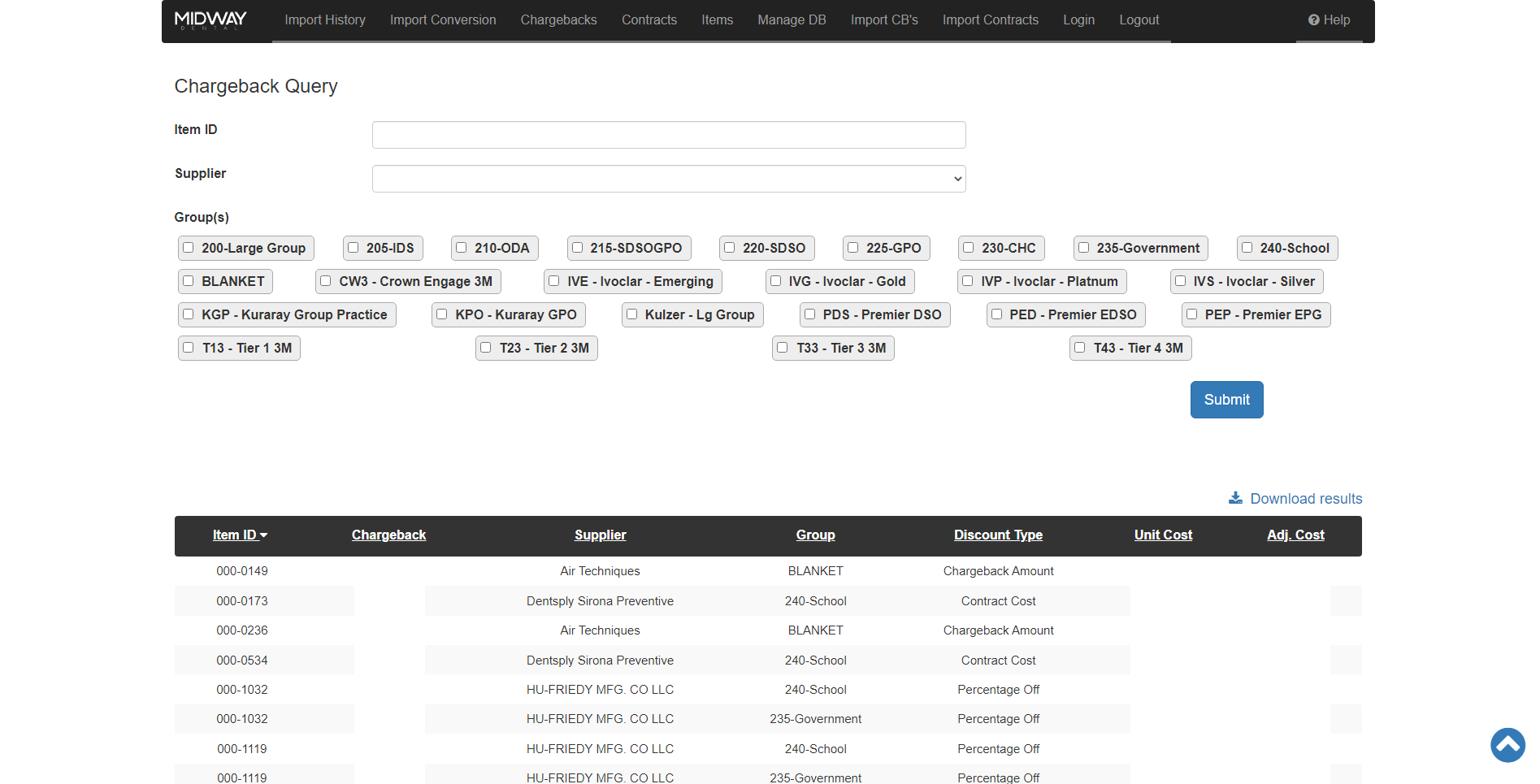Screen dimensions: 1540x784
Task: Tick the T43 - Tier 4 3M checkbox
Action: coord(1080,348)
